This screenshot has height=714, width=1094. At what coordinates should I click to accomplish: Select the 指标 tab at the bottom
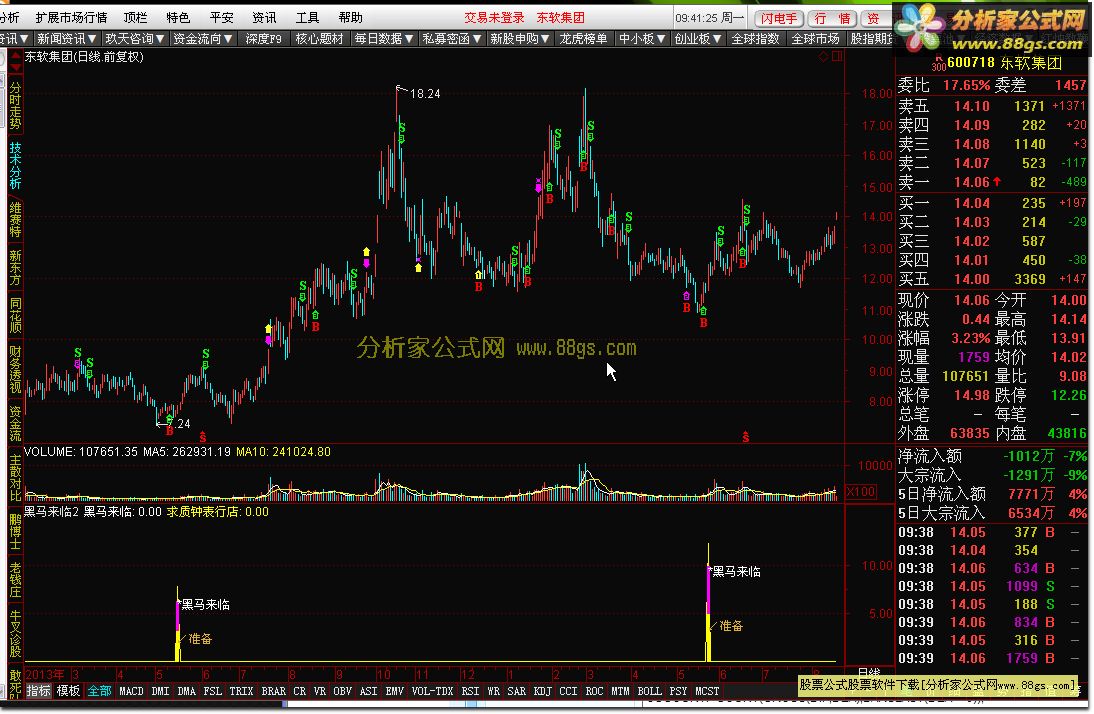(x=38, y=691)
